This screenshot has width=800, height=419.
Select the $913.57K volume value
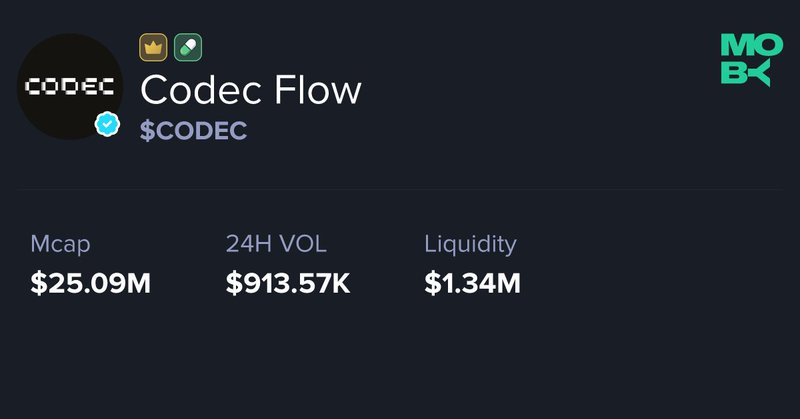click(288, 283)
